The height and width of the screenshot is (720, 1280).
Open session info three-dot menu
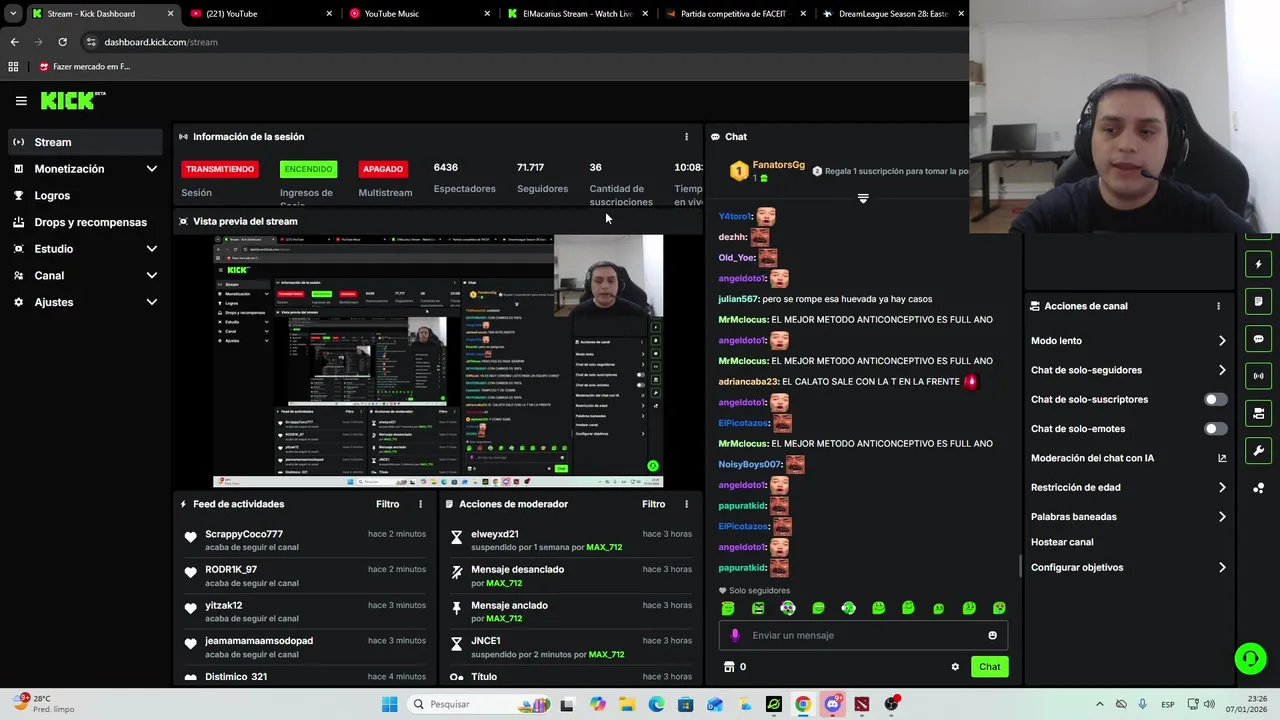pos(686,137)
